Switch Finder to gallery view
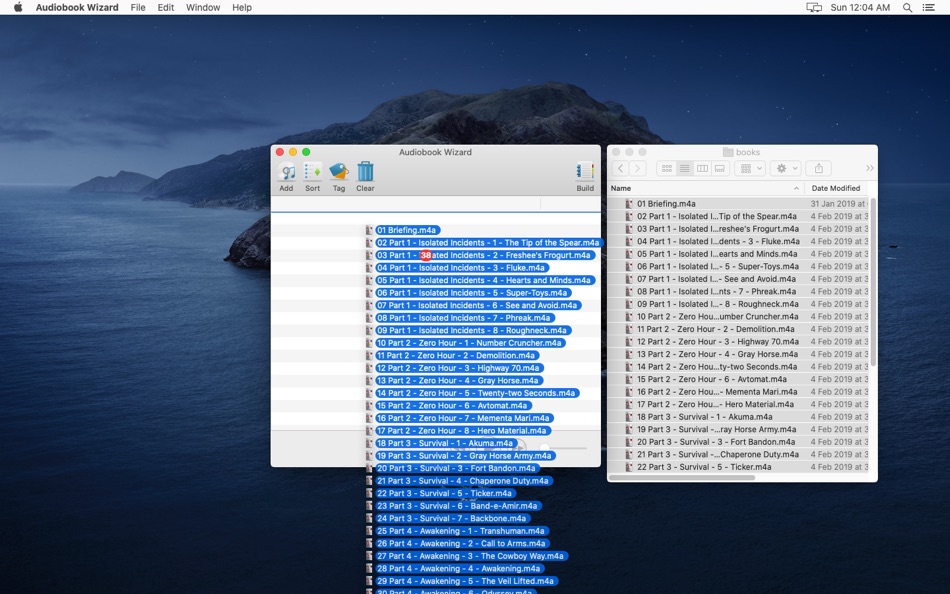Screen dimensions: 950x594 tap(720, 169)
